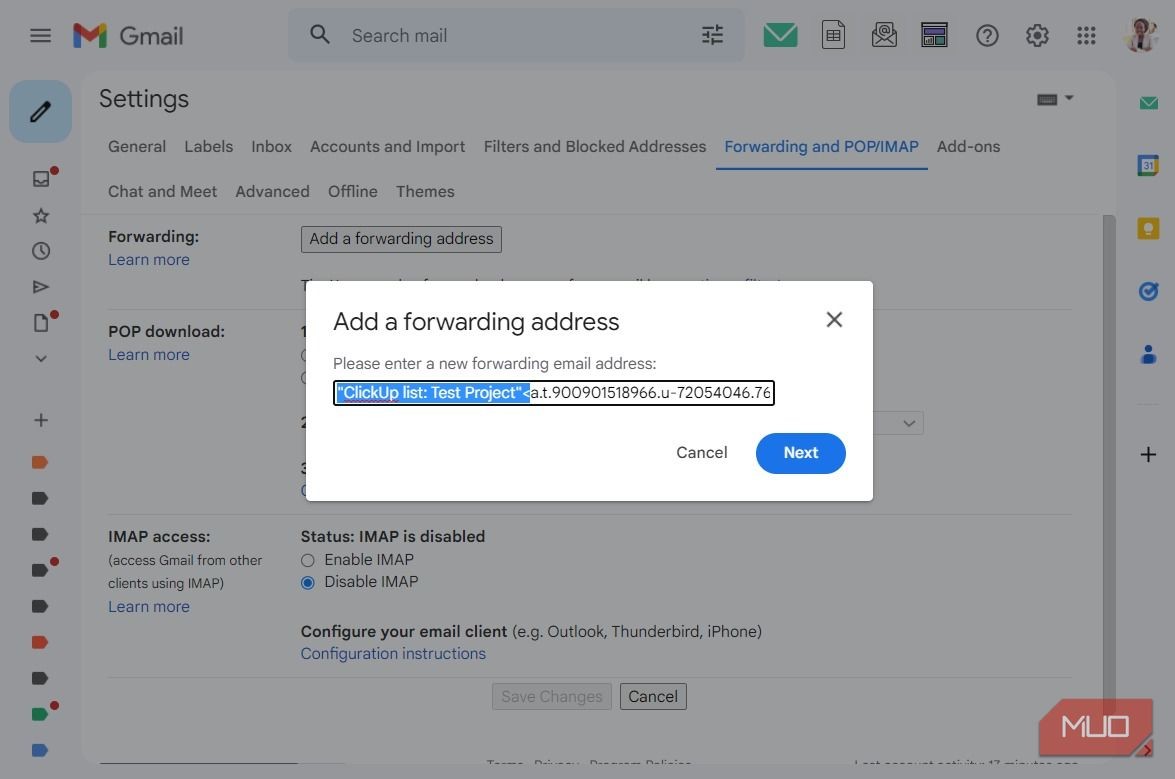Open the Chat and Meet tab
Image resolution: width=1175 pixels, height=779 pixels.
[x=162, y=192]
